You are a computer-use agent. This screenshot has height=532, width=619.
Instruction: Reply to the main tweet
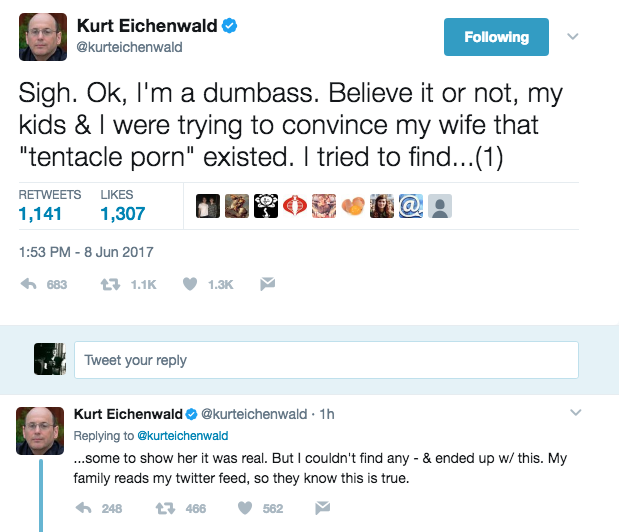29,284
